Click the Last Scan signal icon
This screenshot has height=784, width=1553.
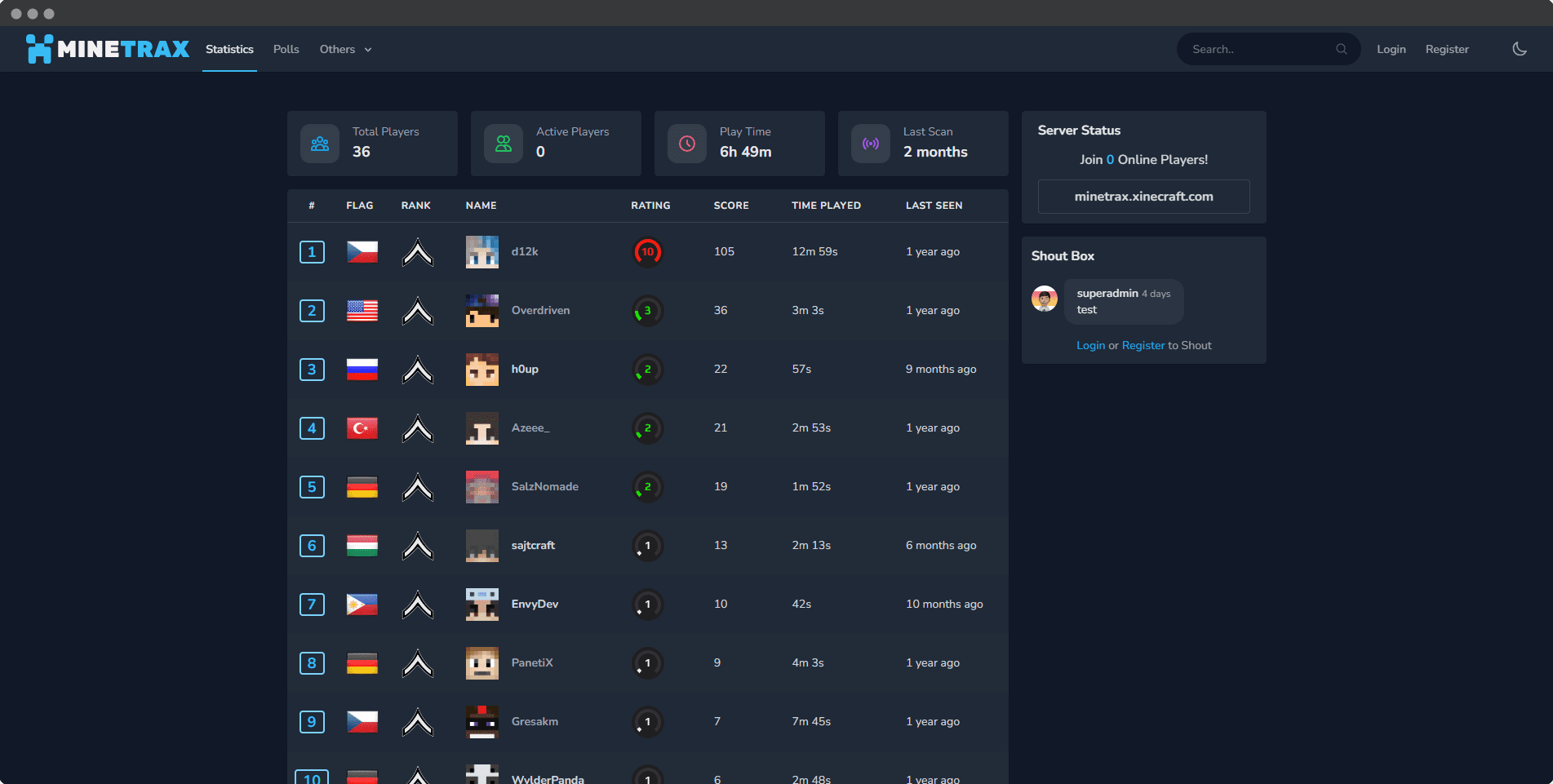click(x=871, y=144)
